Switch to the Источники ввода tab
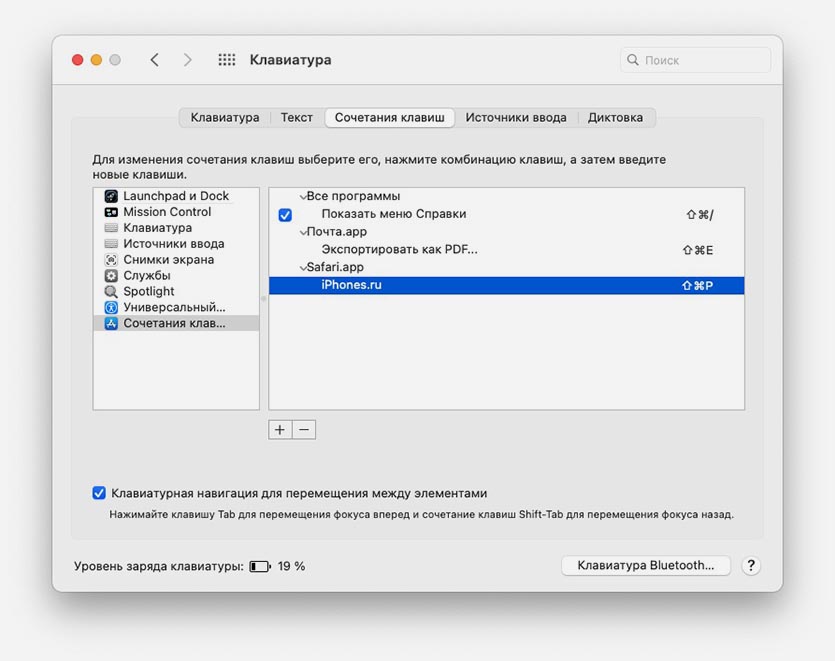 tap(516, 117)
